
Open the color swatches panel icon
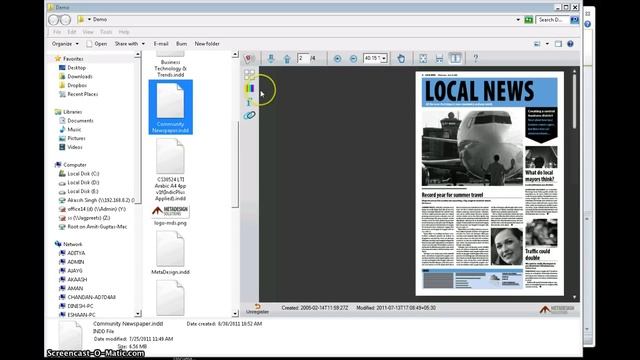point(250,88)
